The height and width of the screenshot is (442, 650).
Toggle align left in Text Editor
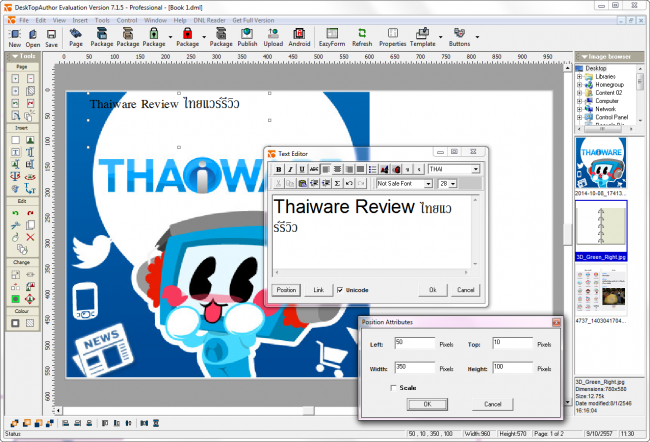click(x=326, y=169)
